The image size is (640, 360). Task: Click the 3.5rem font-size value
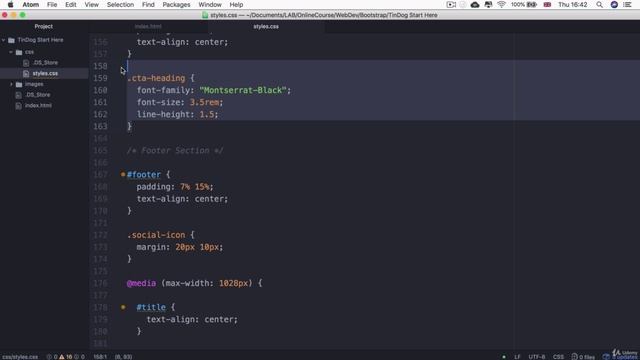click(x=204, y=102)
